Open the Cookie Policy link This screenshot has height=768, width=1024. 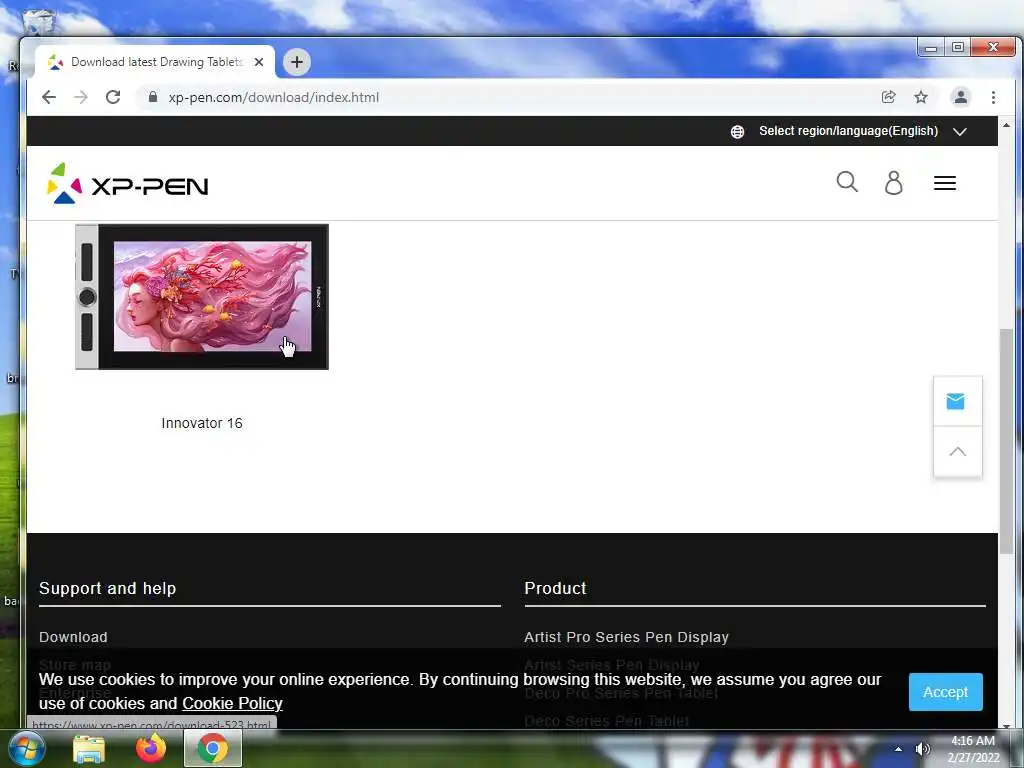click(232, 703)
